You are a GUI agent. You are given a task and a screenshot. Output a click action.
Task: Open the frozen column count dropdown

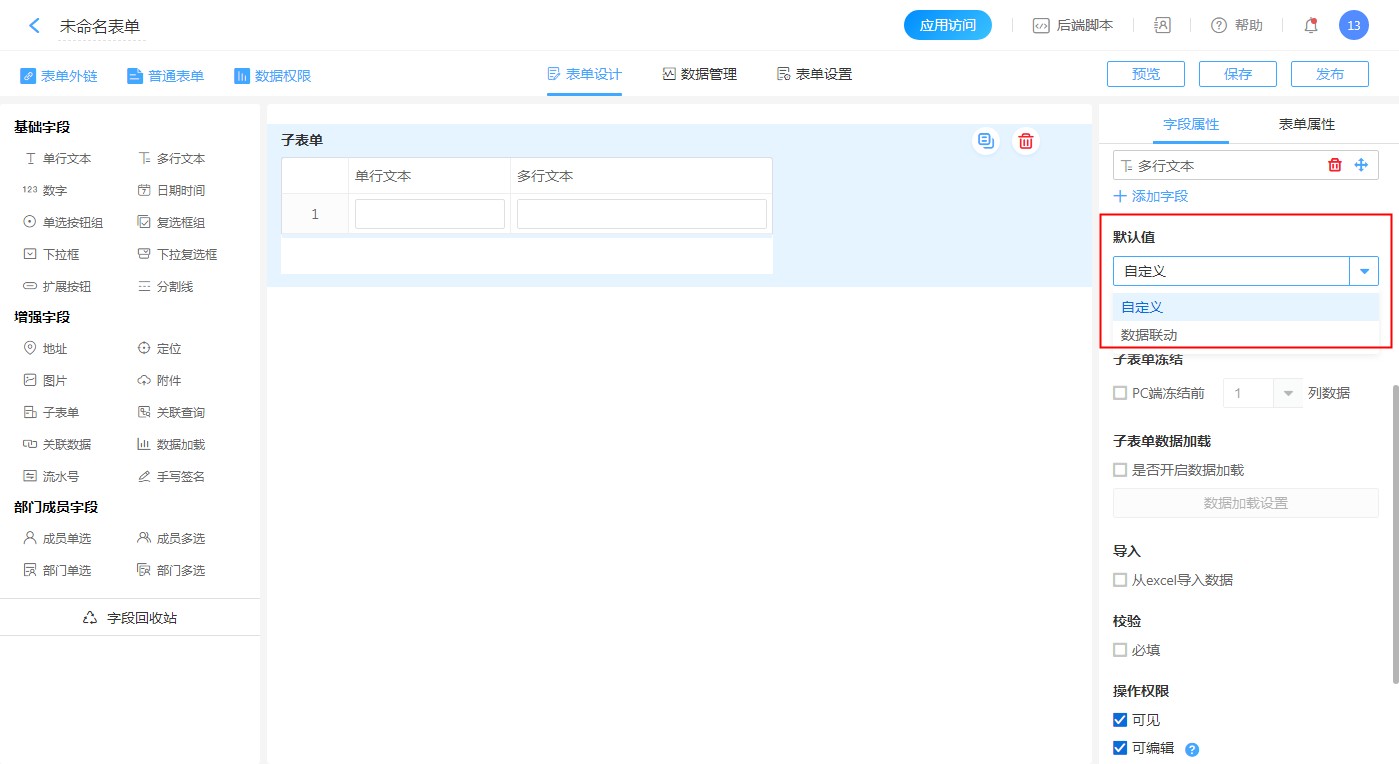(x=1288, y=393)
